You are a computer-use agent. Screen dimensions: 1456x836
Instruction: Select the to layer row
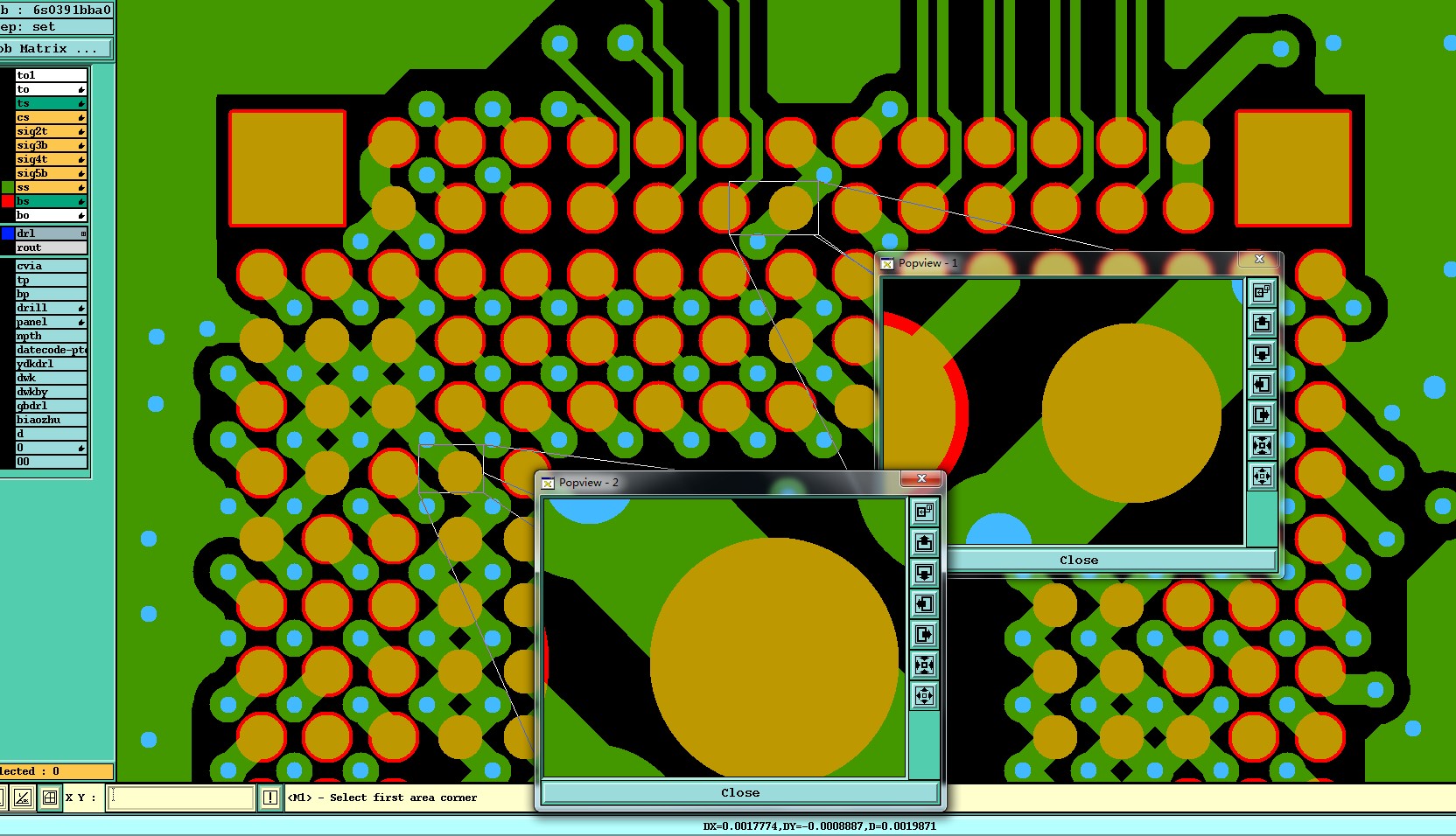click(x=52, y=89)
